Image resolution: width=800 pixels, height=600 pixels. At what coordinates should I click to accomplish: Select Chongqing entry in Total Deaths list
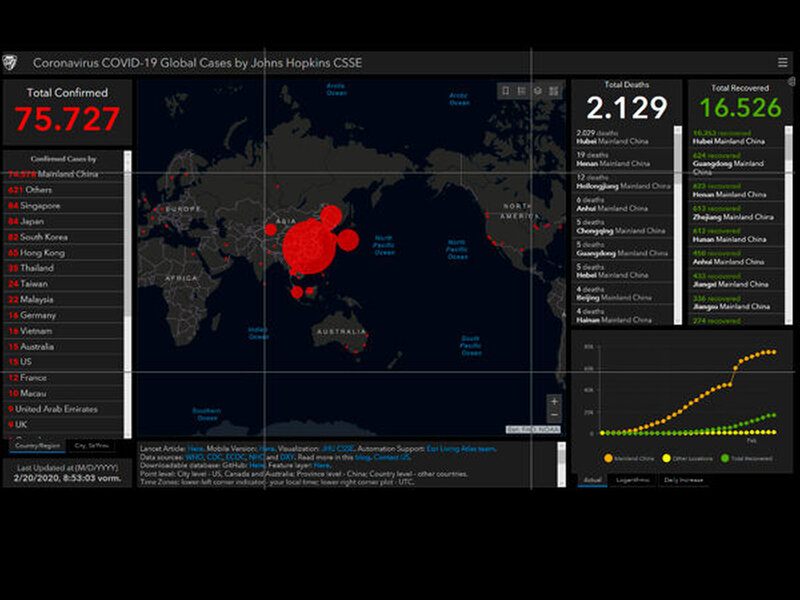pos(623,227)
